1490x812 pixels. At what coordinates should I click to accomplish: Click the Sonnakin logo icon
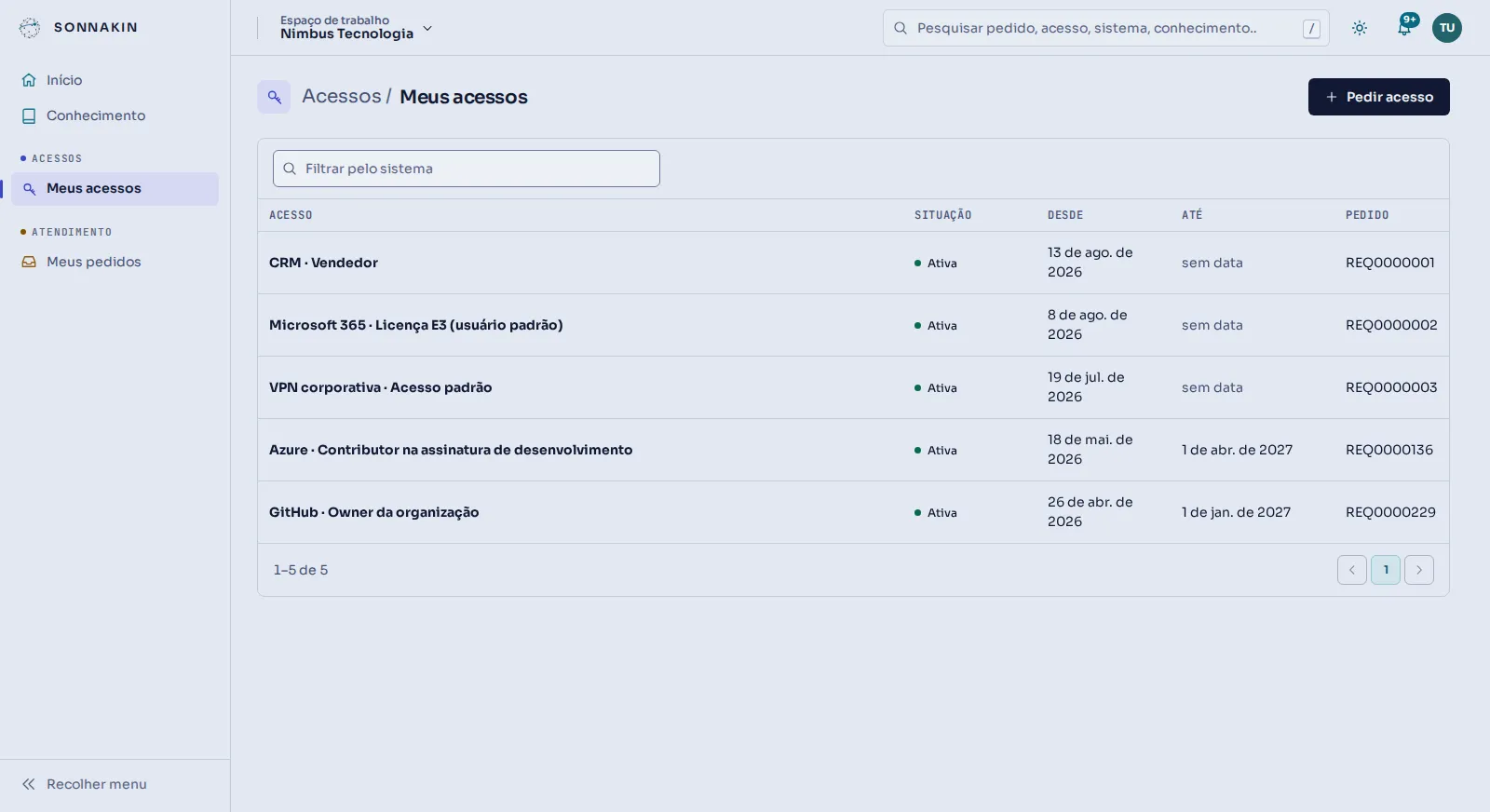[30, 28]
